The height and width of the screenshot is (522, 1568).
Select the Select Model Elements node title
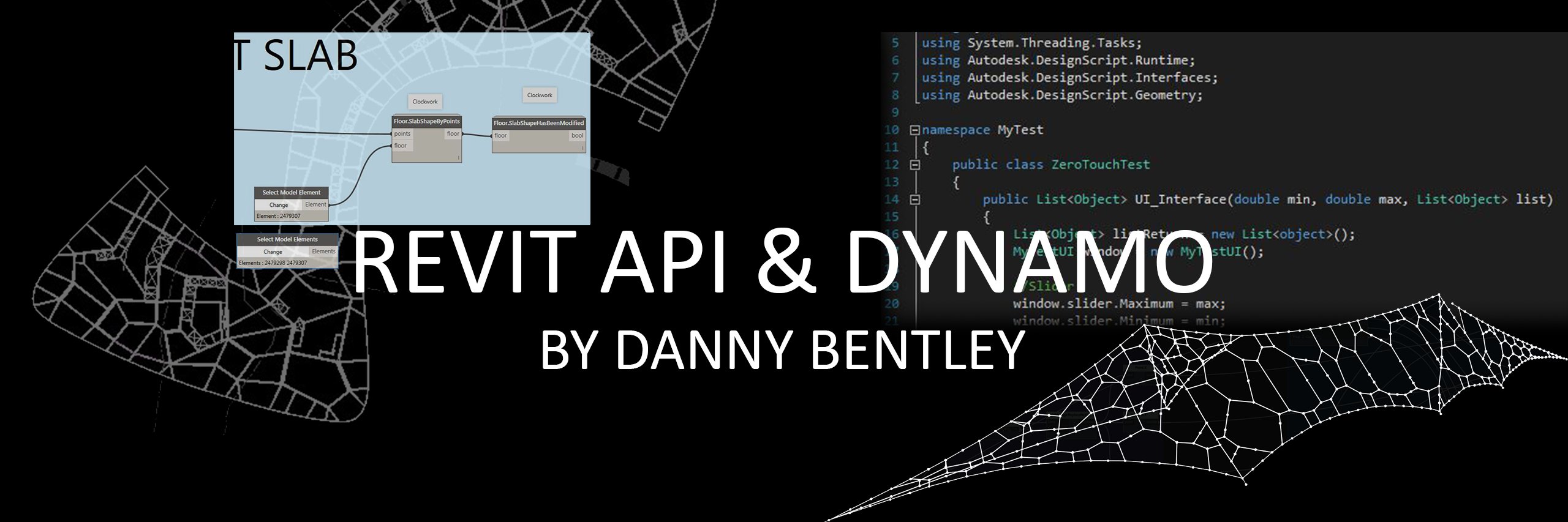pos(287,239)
